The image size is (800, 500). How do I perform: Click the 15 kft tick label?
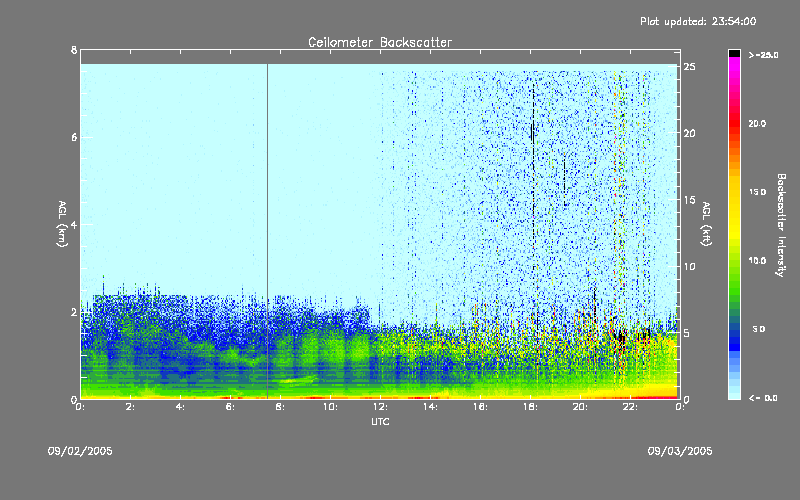(x=689, y=200)
